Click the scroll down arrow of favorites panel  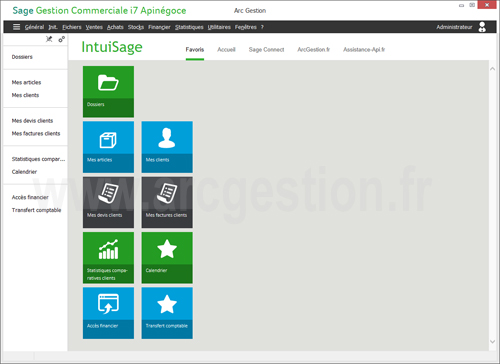coord(492,342)
